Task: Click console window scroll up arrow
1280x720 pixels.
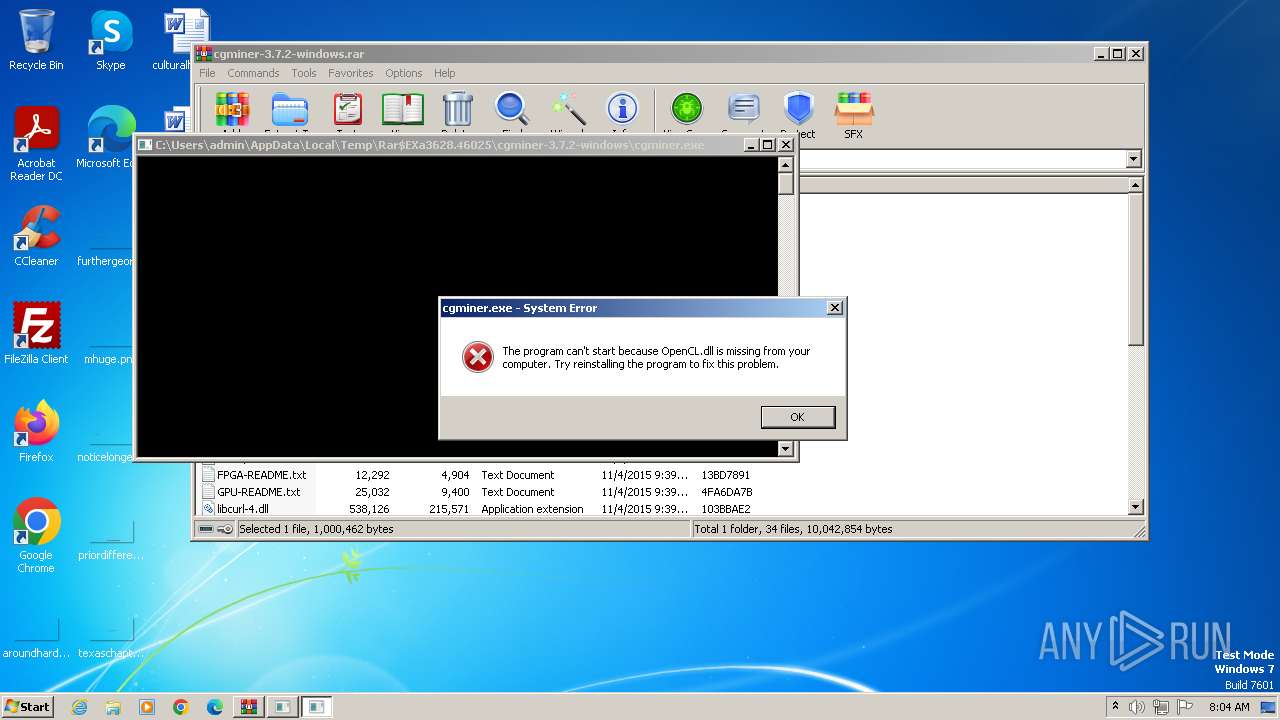Action: click(x=786, y=165)
